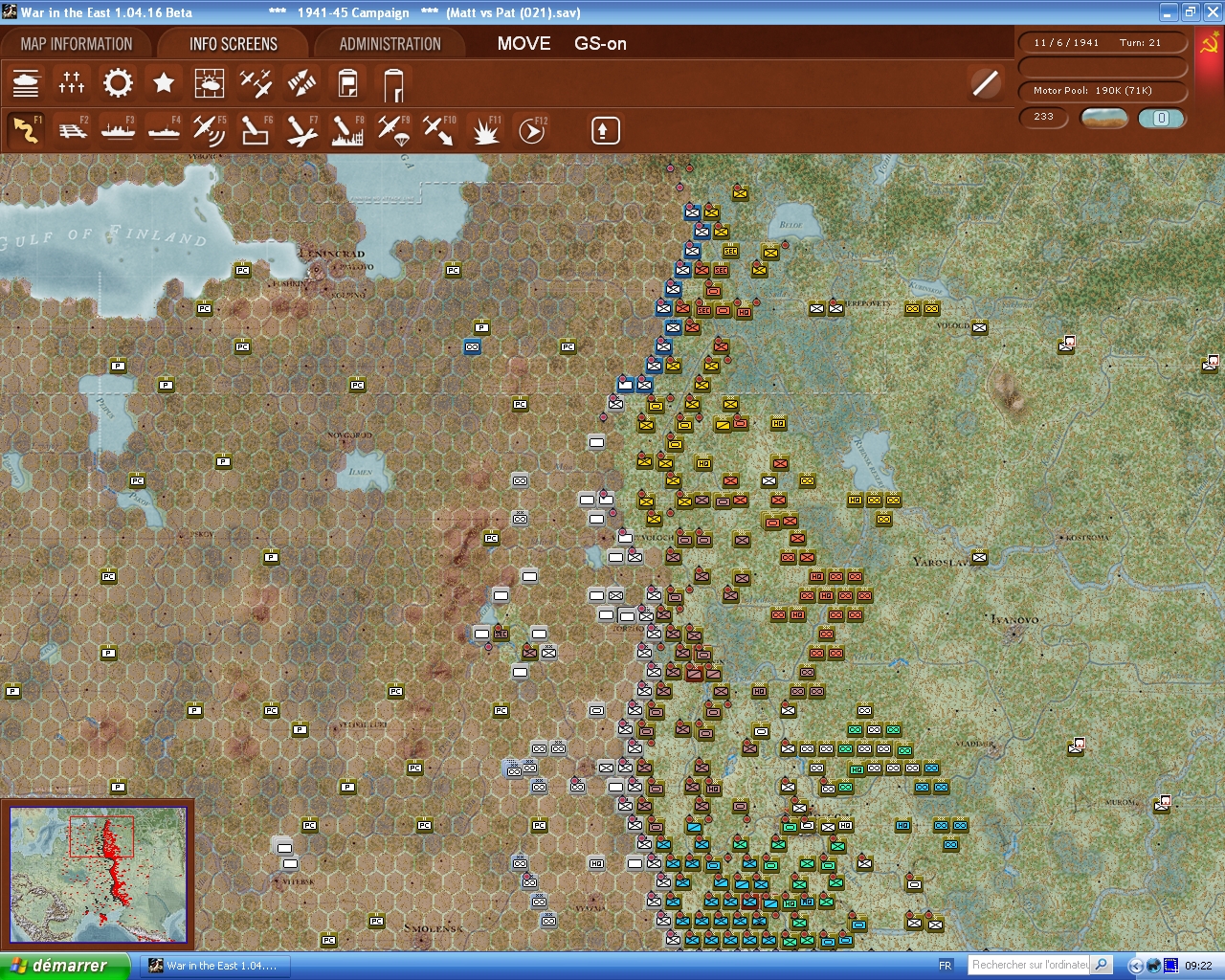The image size is (1225, 980).
Task: Open the MAP INFORMATION tab
Action: coord(77,44)
